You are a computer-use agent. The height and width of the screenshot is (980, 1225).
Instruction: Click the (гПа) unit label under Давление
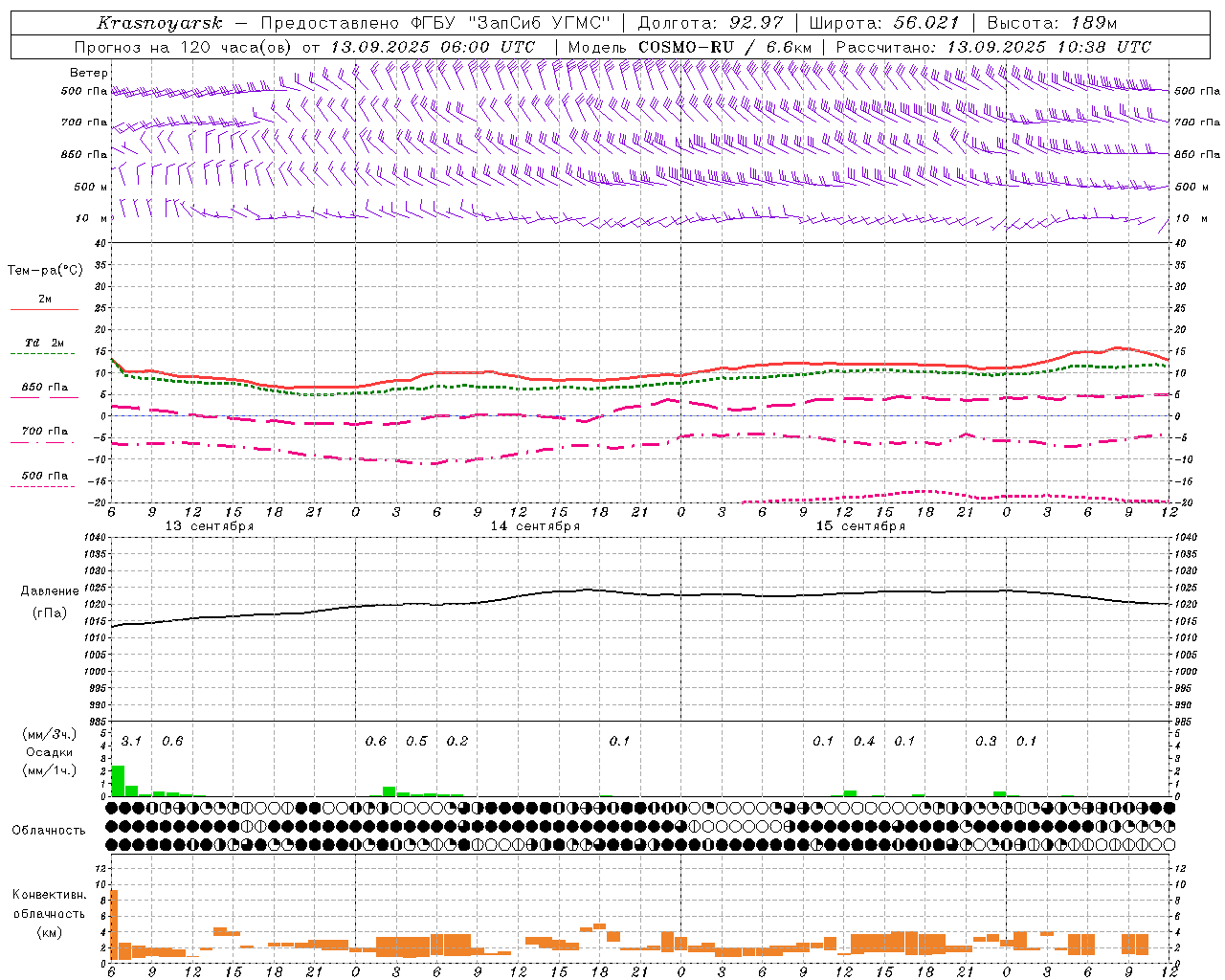point(50,613)
